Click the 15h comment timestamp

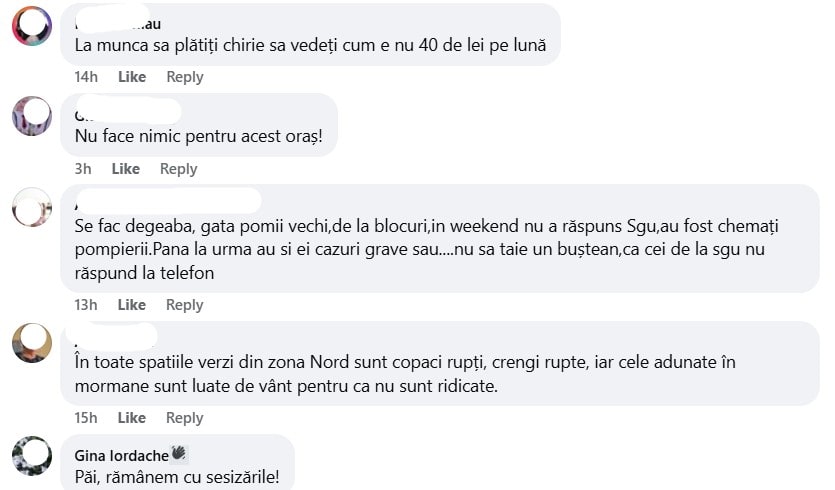(x=87, y=418)
